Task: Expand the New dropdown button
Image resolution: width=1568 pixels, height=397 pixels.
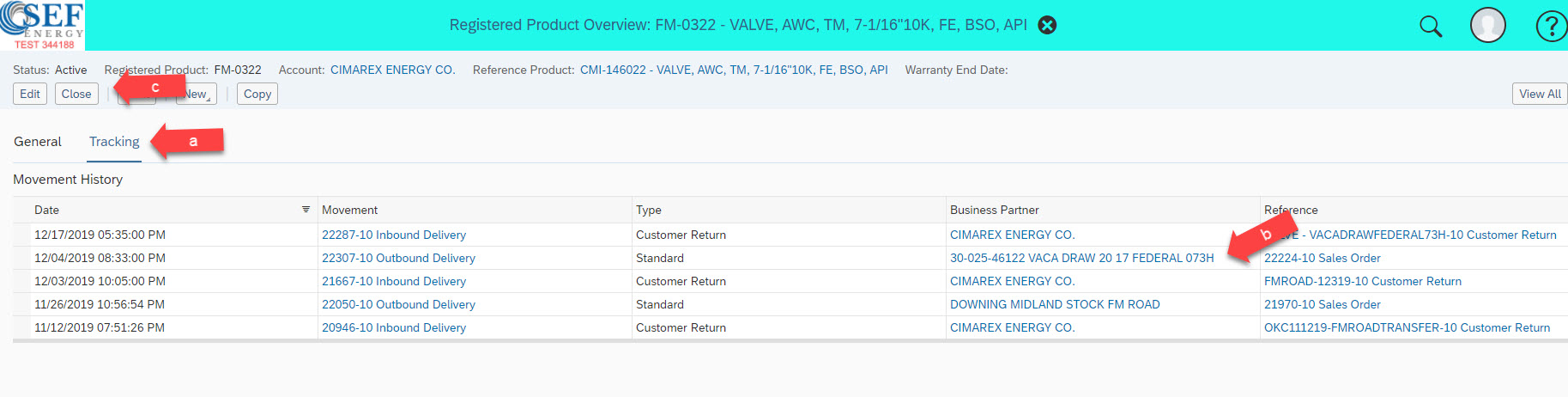Action: (197, 94)
